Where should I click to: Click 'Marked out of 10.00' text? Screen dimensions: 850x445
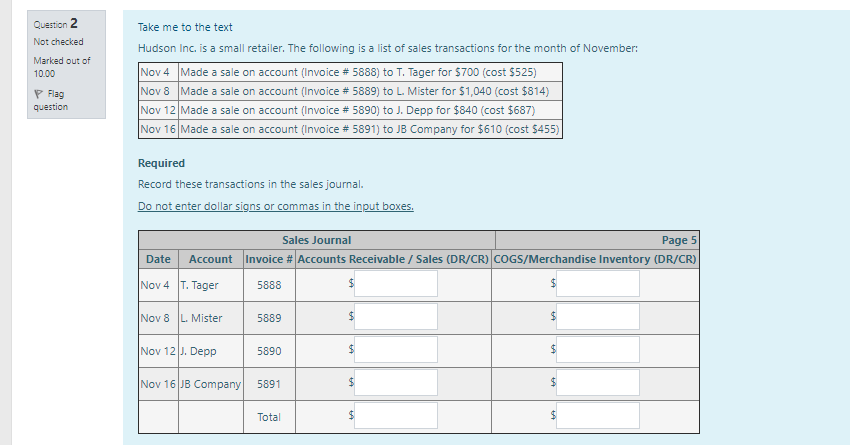point(62,67)
